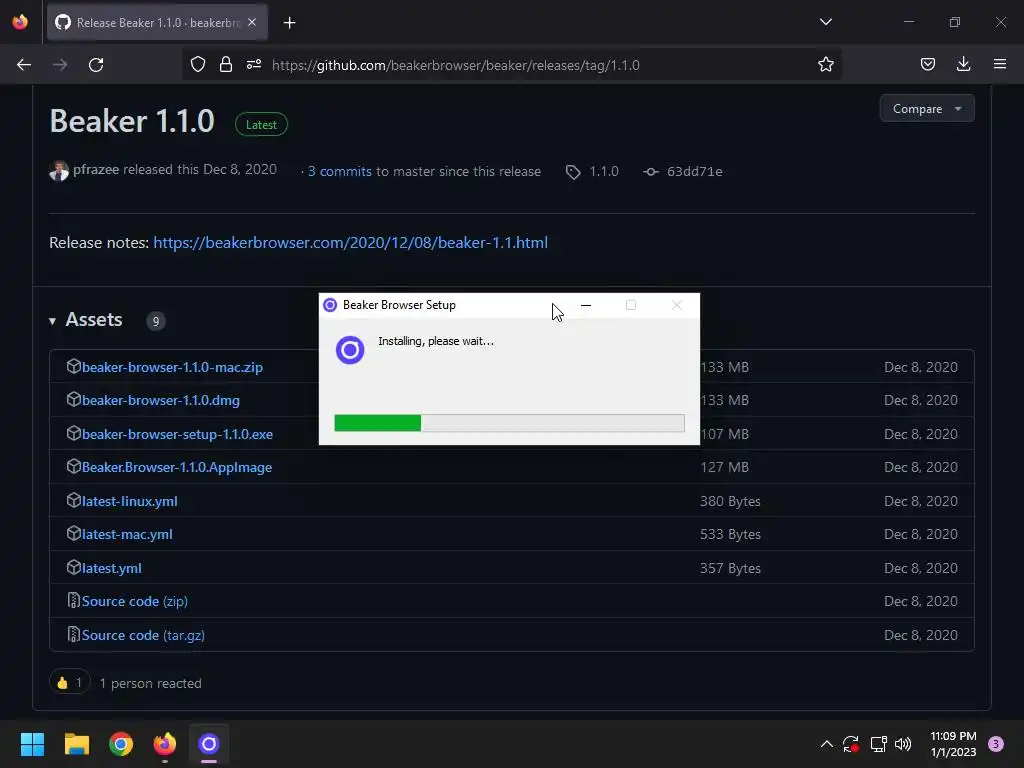Minimize the Beaker Browser Setup window

coord(586,305)
